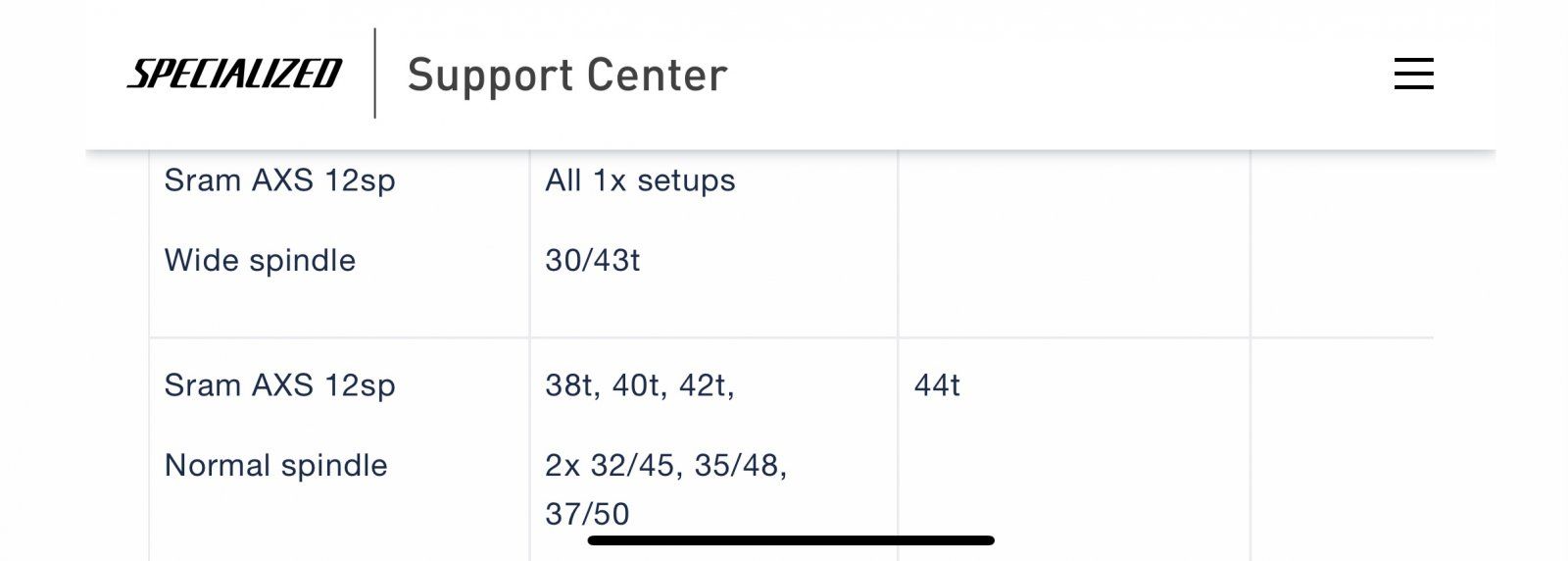Image resolution: width=1568 pixels, height=561 pixels.
Task: Click the empty cell right of 30/43t
Action: [1073, 245]
